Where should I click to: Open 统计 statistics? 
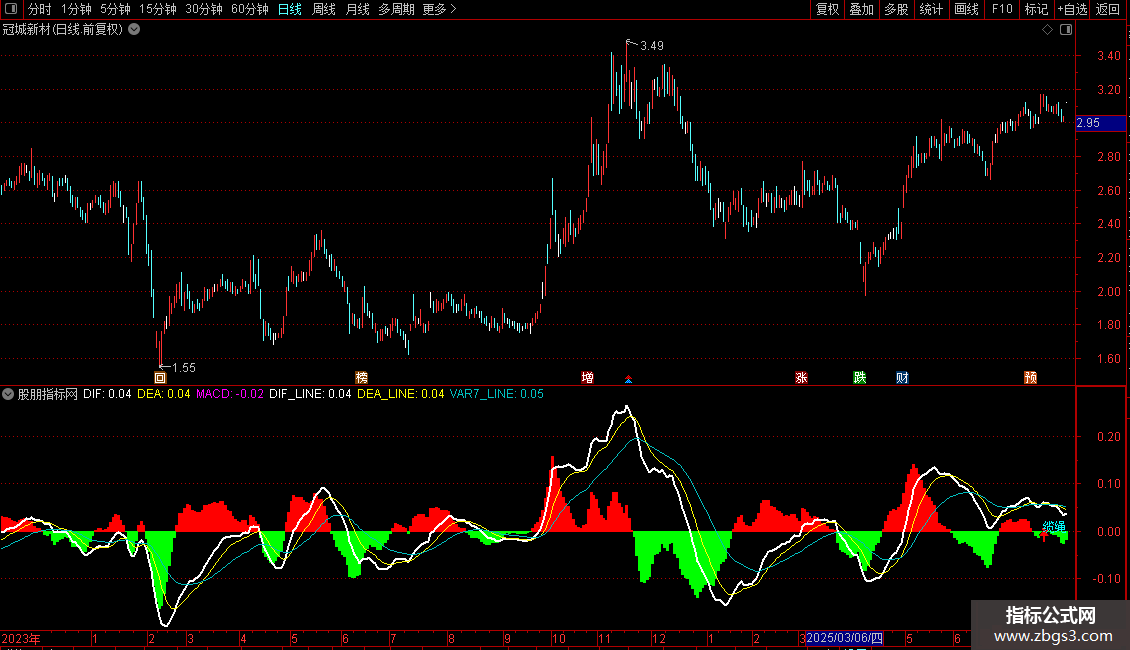tap(931, 9)
